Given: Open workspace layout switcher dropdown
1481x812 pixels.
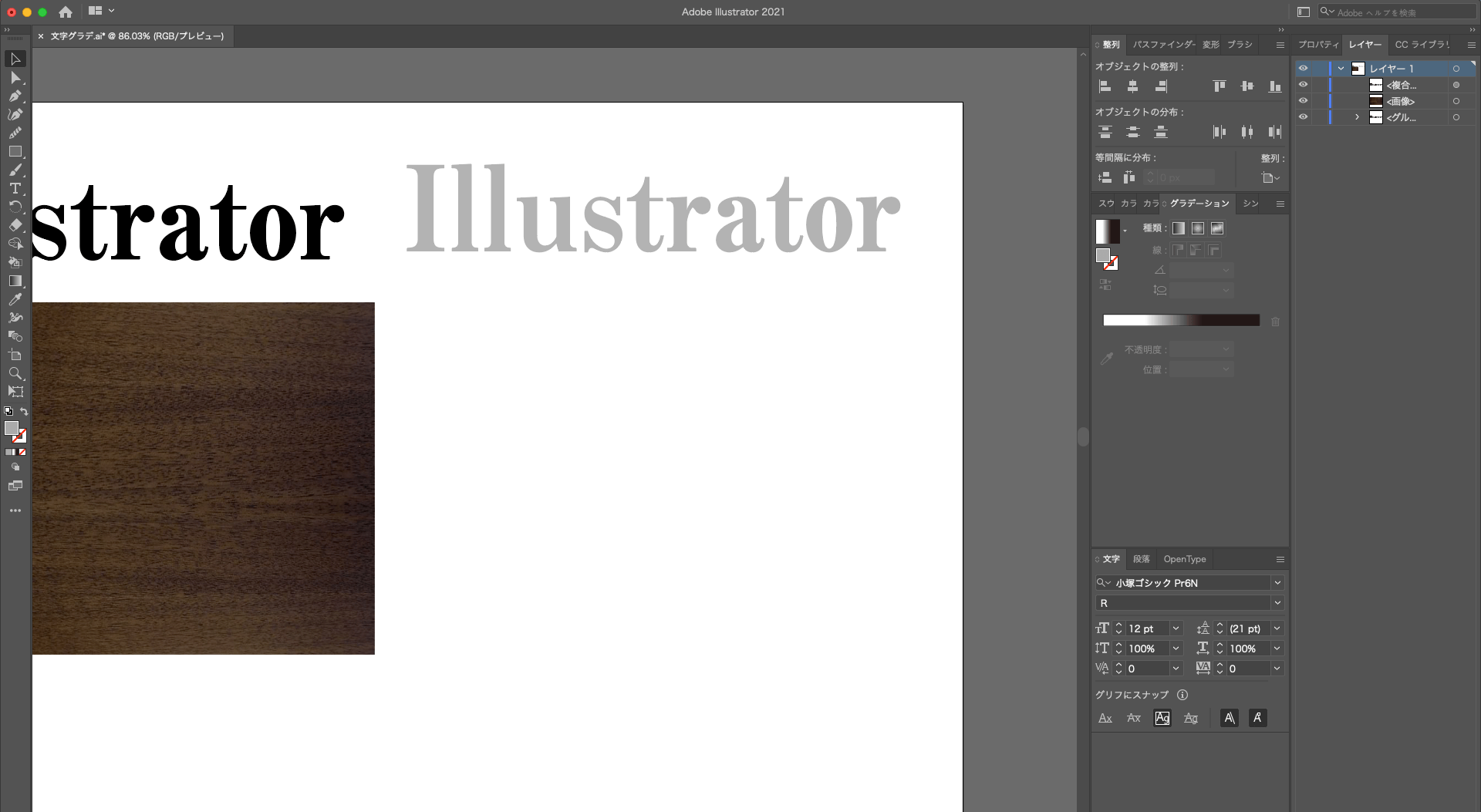Looking at the screenshot, I should pos(101,11).
